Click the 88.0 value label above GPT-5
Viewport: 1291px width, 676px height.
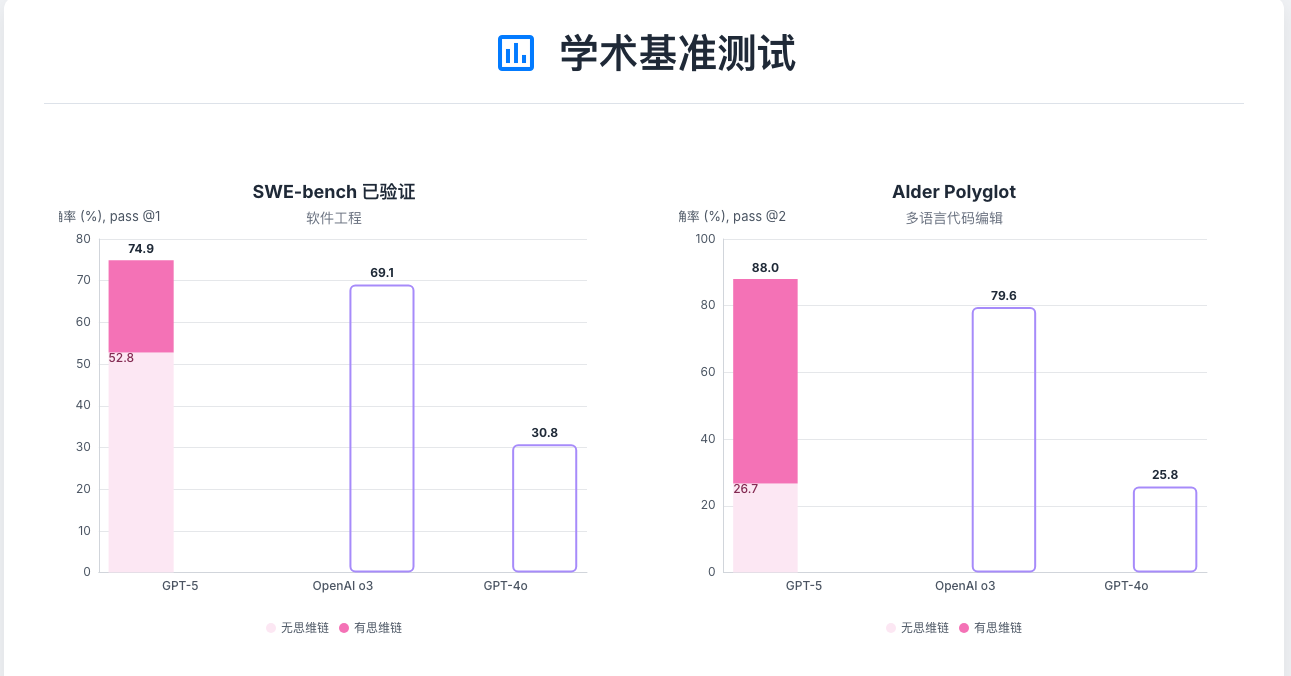[765, 268]
